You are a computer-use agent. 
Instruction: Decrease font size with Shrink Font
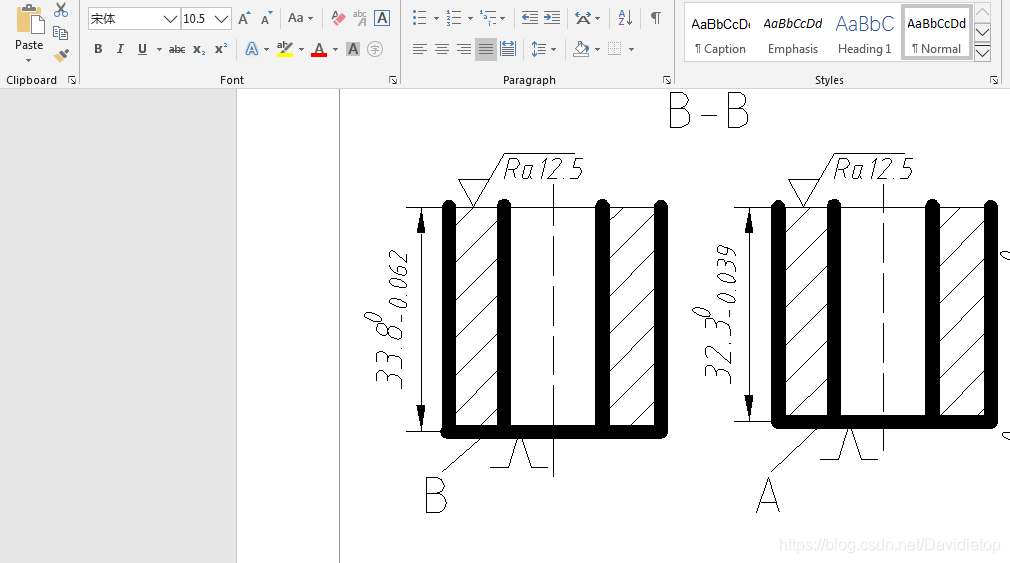click(266, 18)
